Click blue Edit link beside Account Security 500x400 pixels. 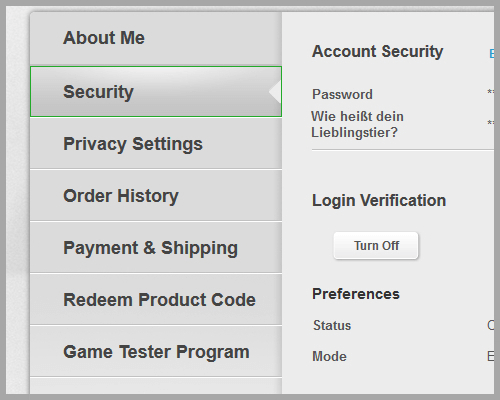491,53
